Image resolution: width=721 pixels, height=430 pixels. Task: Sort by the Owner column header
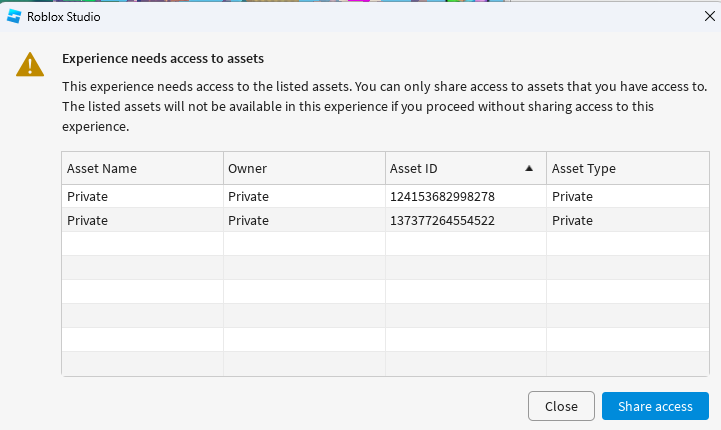tap(303, 169)
